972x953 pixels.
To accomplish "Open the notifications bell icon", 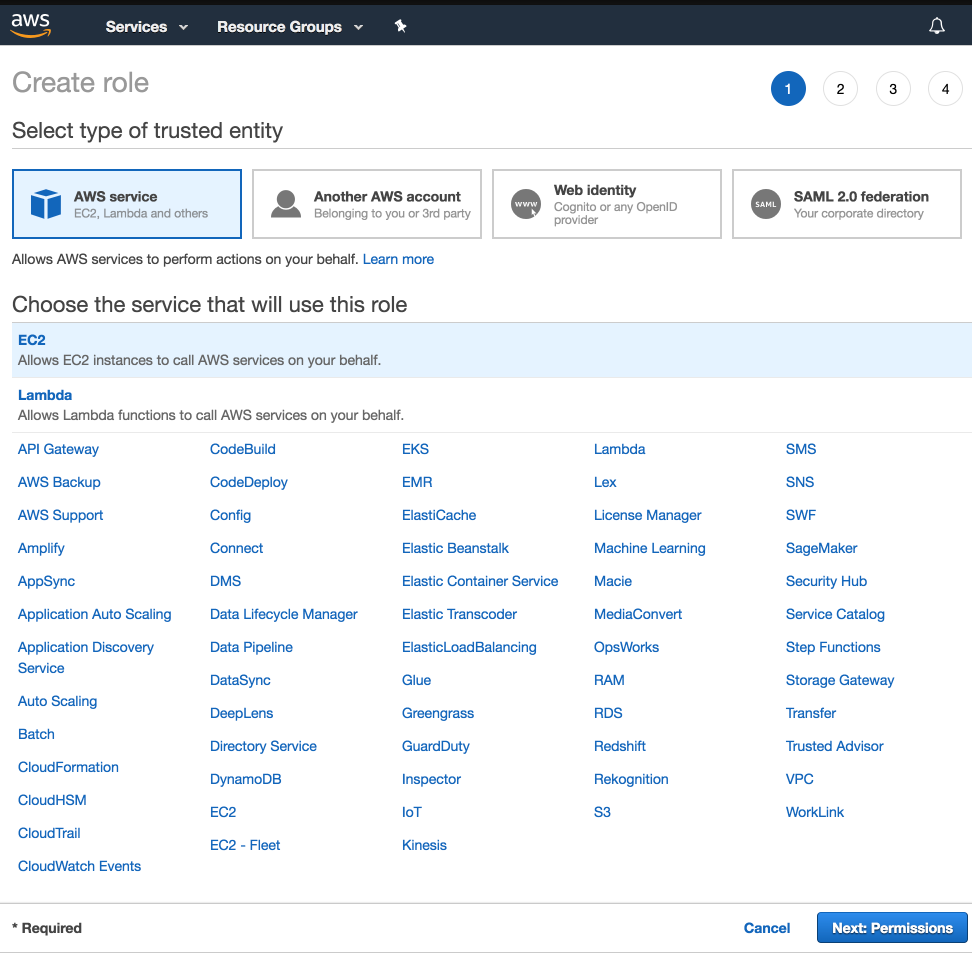I will [936, 27].
